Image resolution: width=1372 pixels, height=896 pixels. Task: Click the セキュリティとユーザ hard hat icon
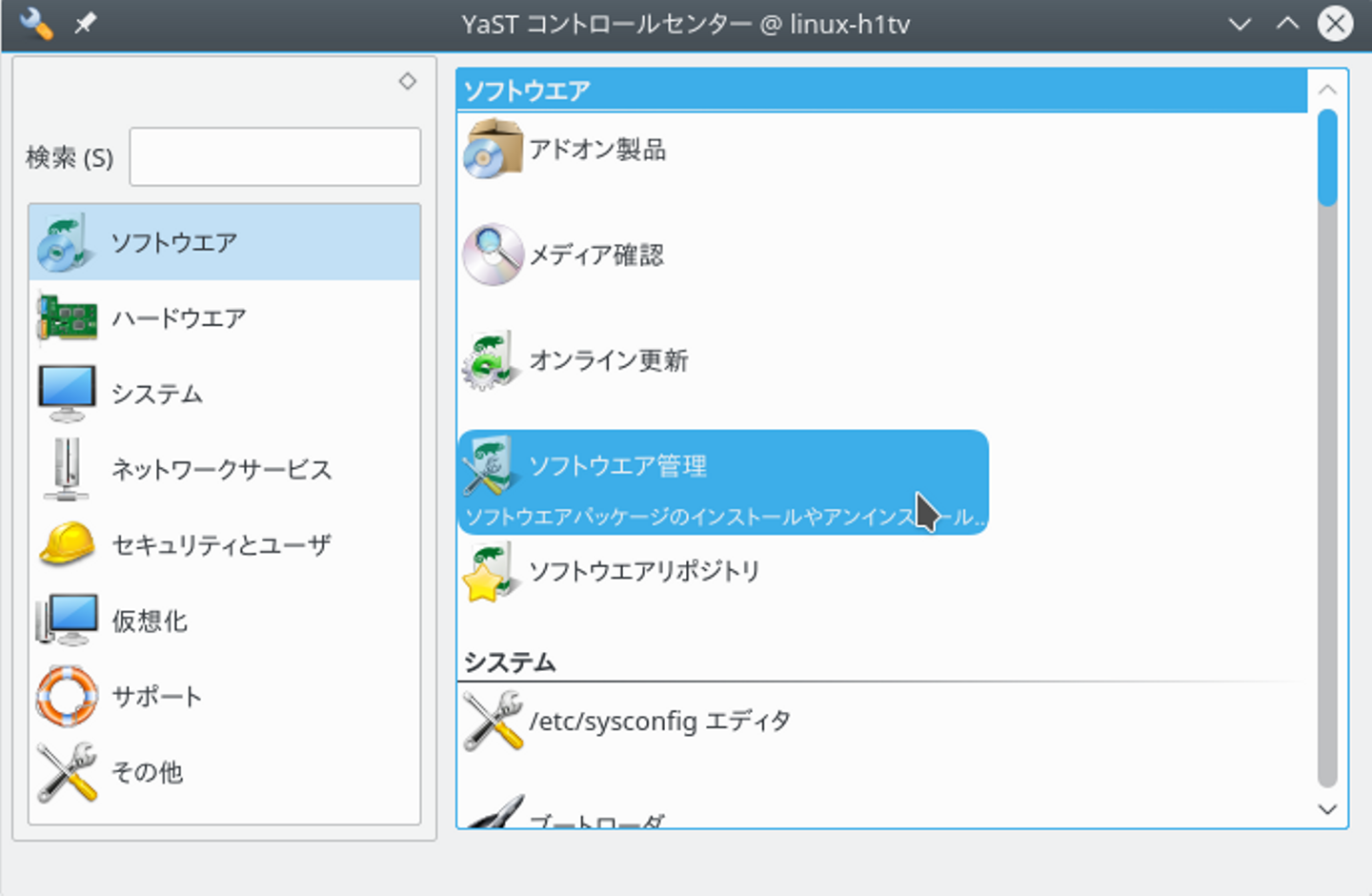pyautogui.click(x=66, y=544)
